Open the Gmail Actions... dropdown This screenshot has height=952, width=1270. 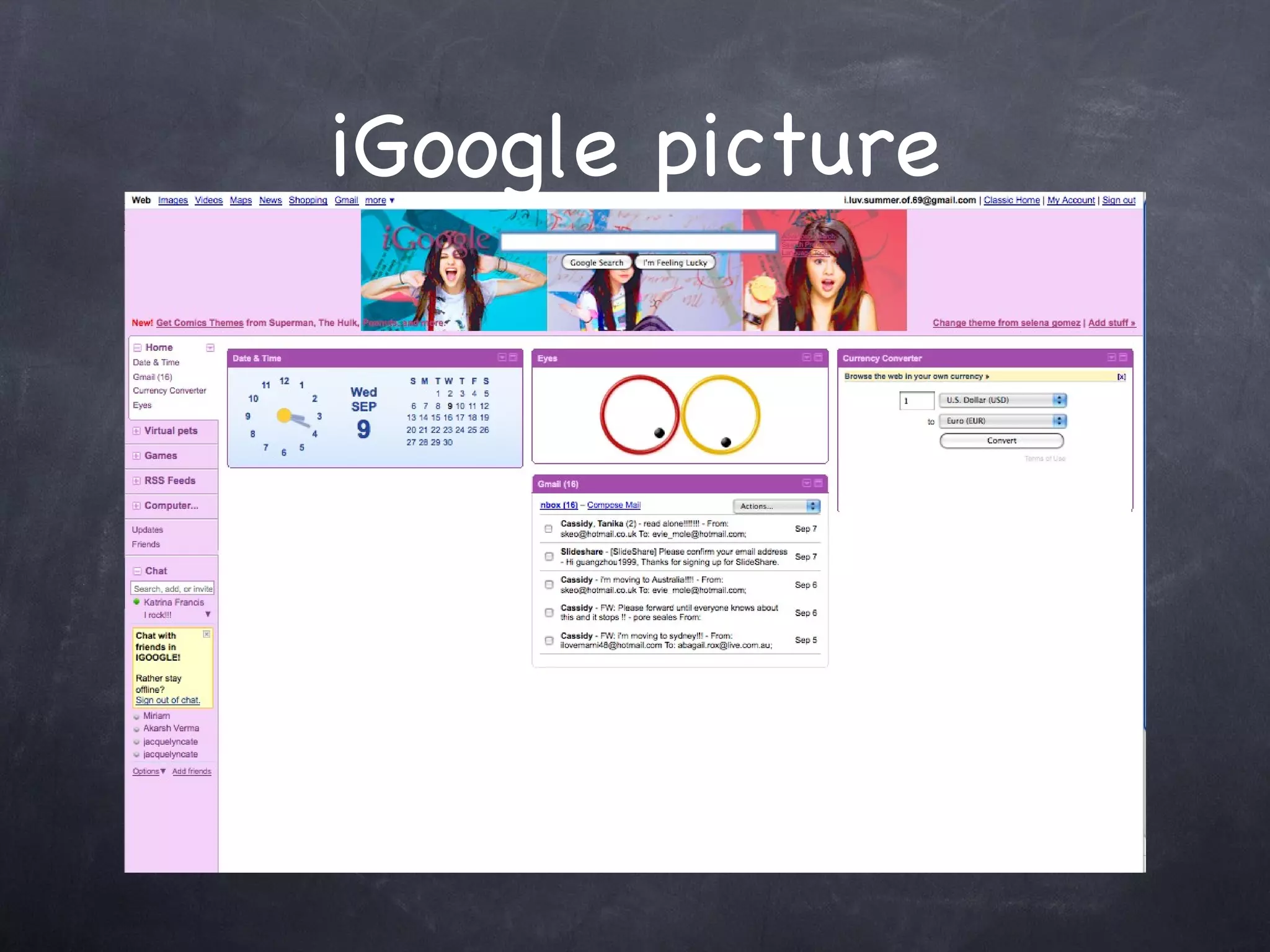pyautogui.click(x=776, y=506)
